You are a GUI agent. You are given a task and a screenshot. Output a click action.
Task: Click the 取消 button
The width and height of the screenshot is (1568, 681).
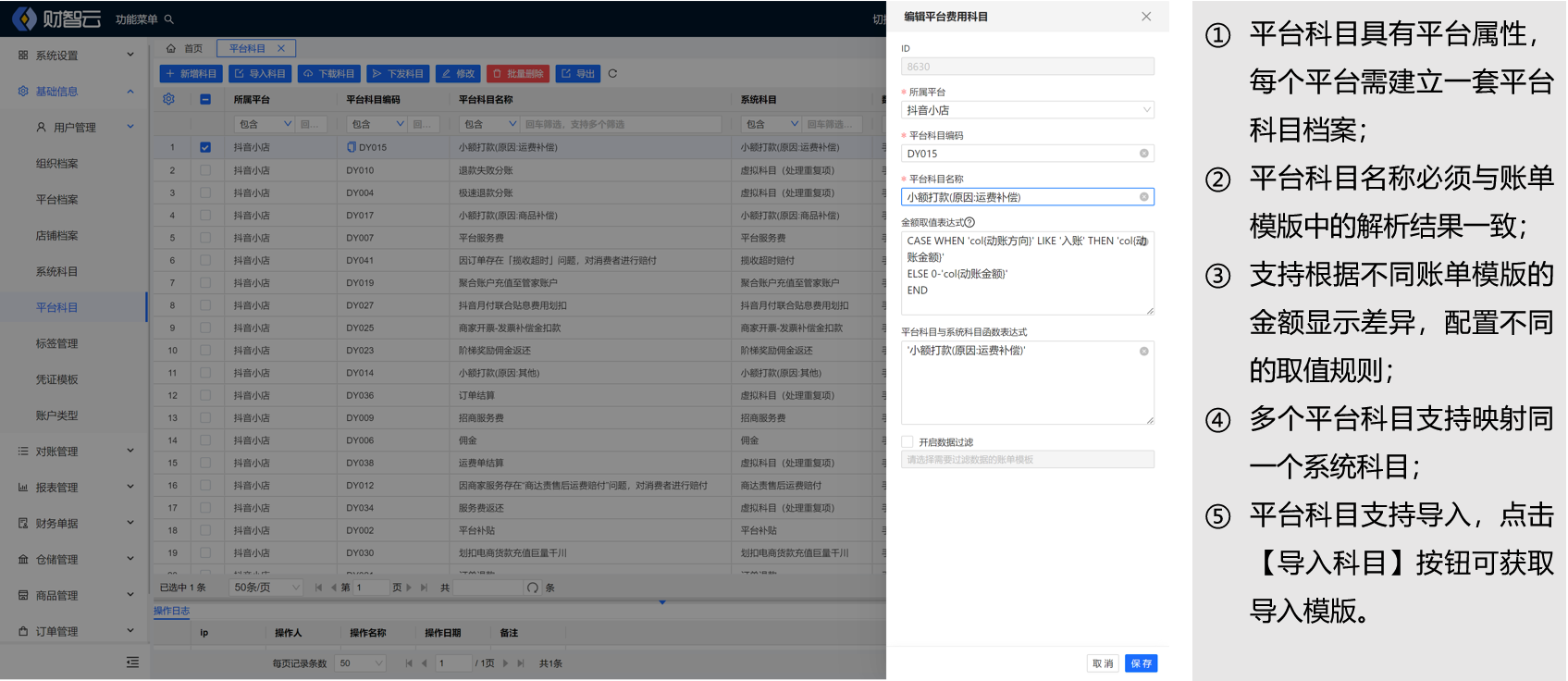click(x=1103, y=663)
